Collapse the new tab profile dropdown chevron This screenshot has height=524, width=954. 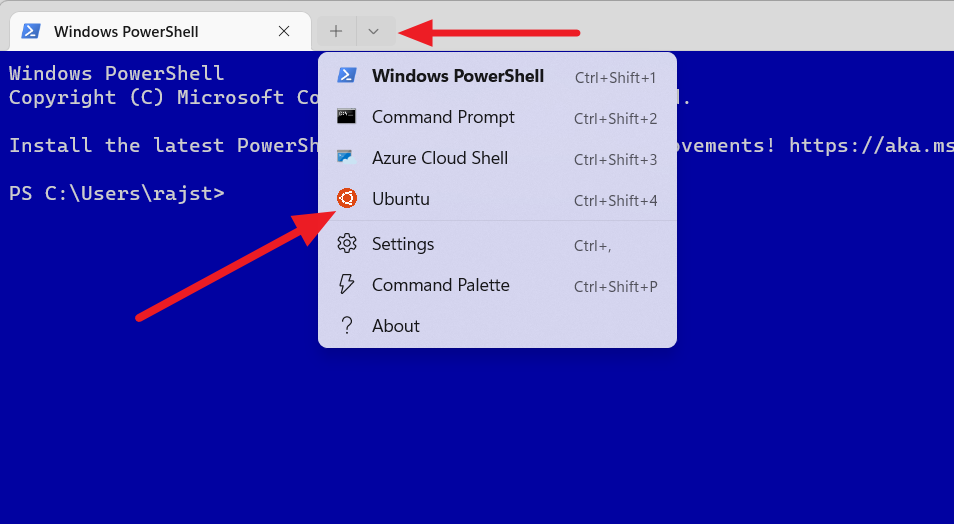tap(374, 31)
